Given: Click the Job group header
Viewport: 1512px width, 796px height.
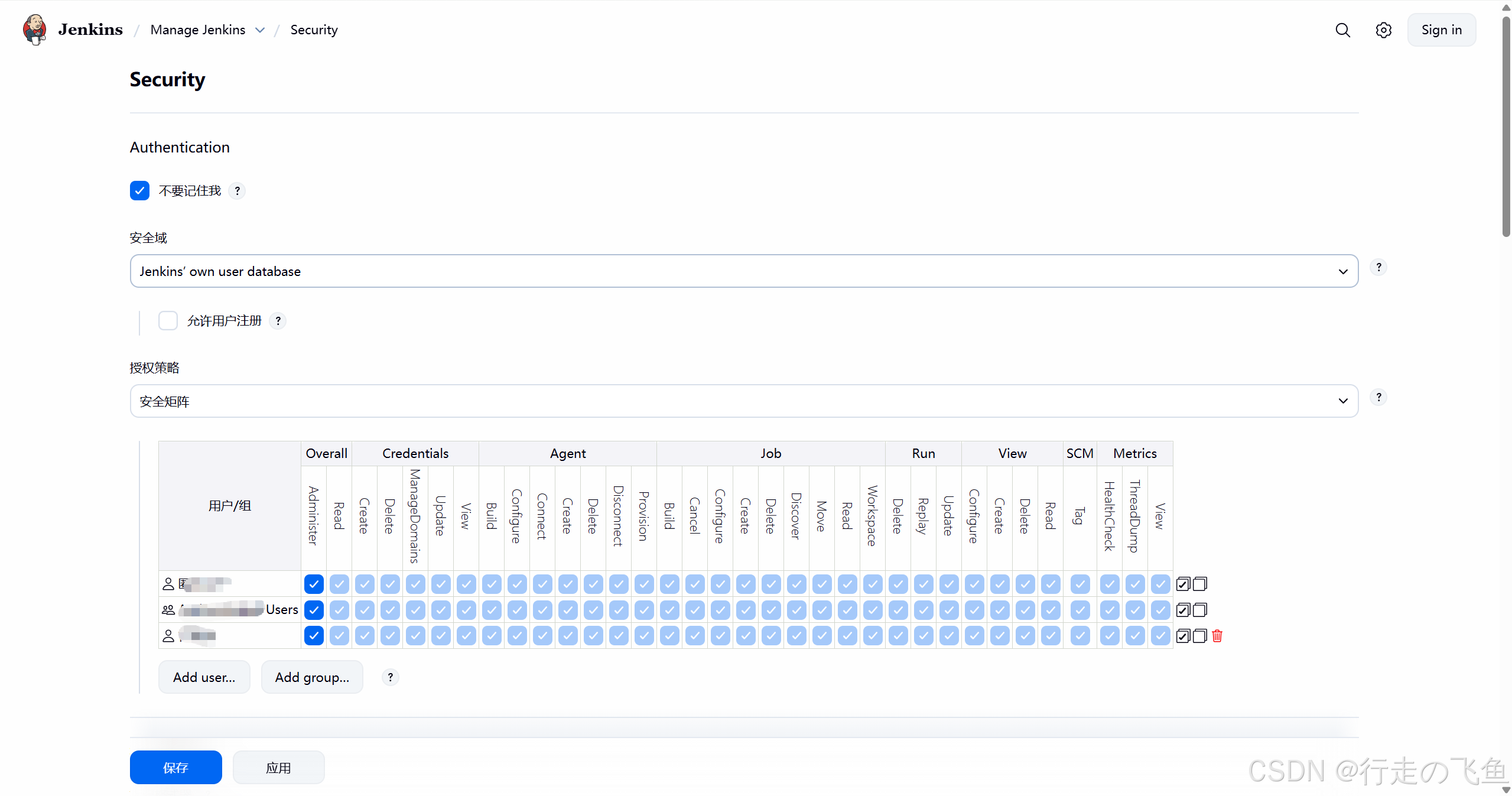Looking at the screenshot, I should tap(770, 453).
